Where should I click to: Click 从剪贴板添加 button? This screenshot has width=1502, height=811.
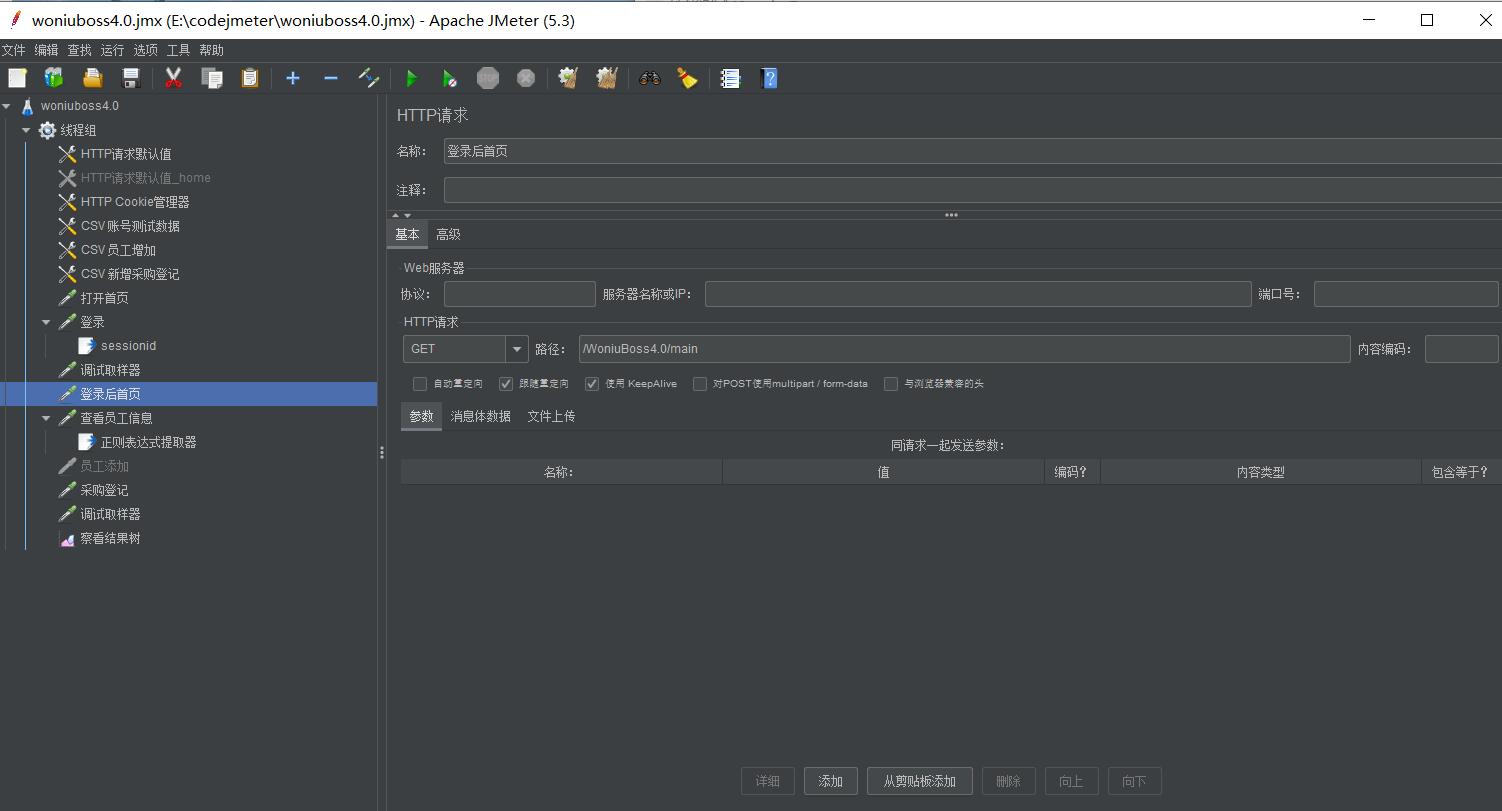tap(920, 781)
